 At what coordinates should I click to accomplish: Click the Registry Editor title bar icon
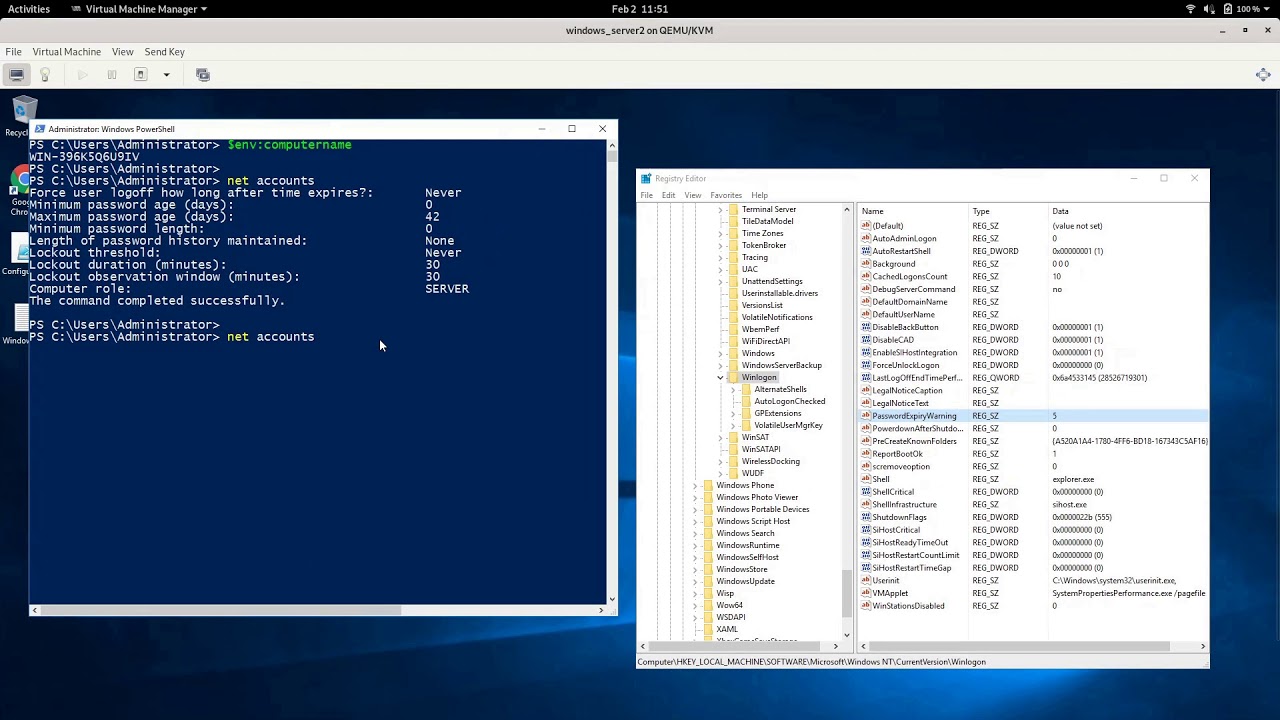[647, 179]
